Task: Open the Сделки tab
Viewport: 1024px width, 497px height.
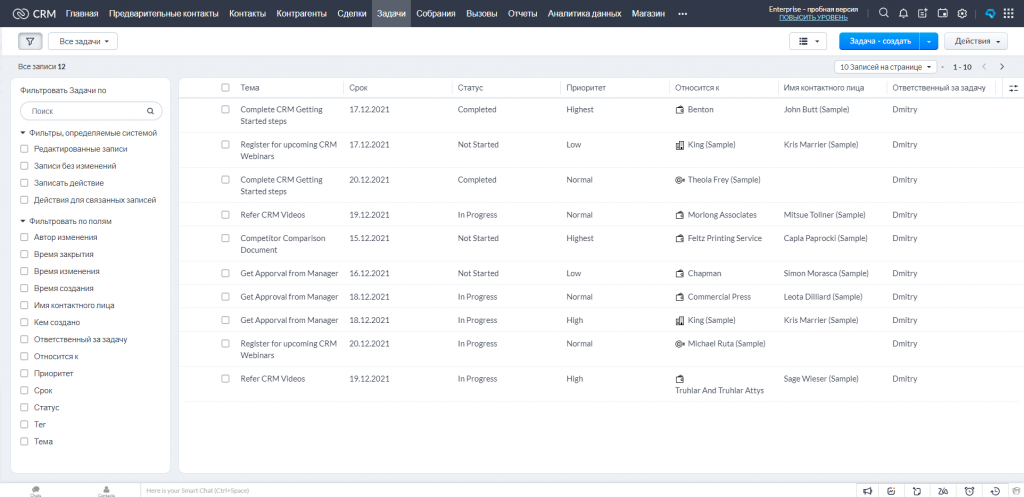Action: click(352, 14)
